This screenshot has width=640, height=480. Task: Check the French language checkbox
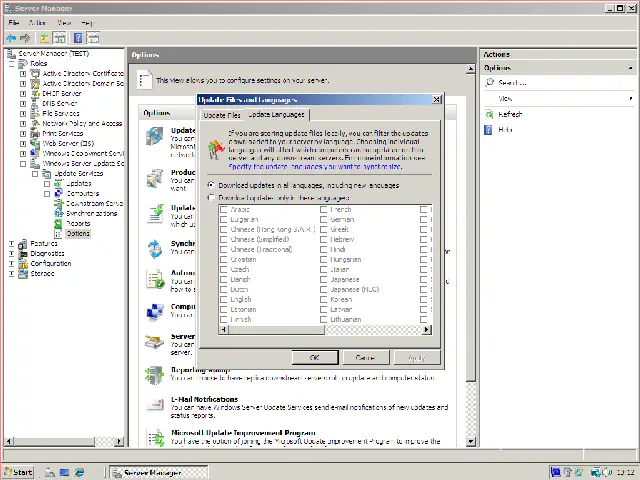point(324,209)
